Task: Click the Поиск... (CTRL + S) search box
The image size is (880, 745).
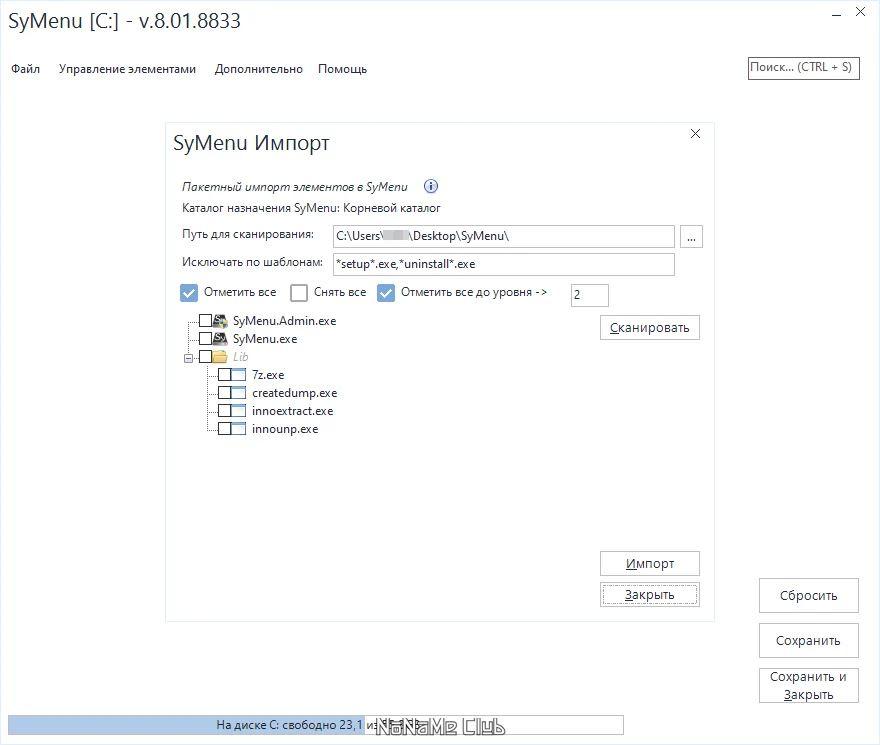Action: 804,68
